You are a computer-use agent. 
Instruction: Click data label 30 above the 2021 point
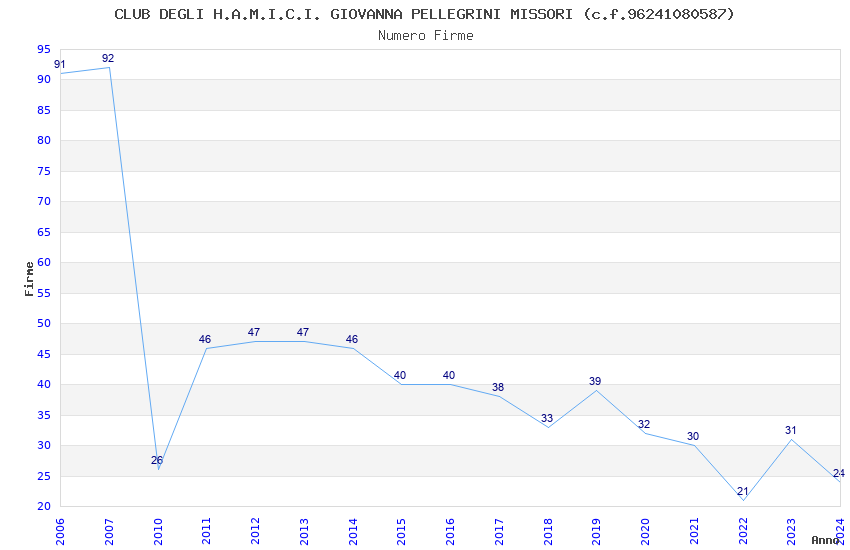click(693, 436)
